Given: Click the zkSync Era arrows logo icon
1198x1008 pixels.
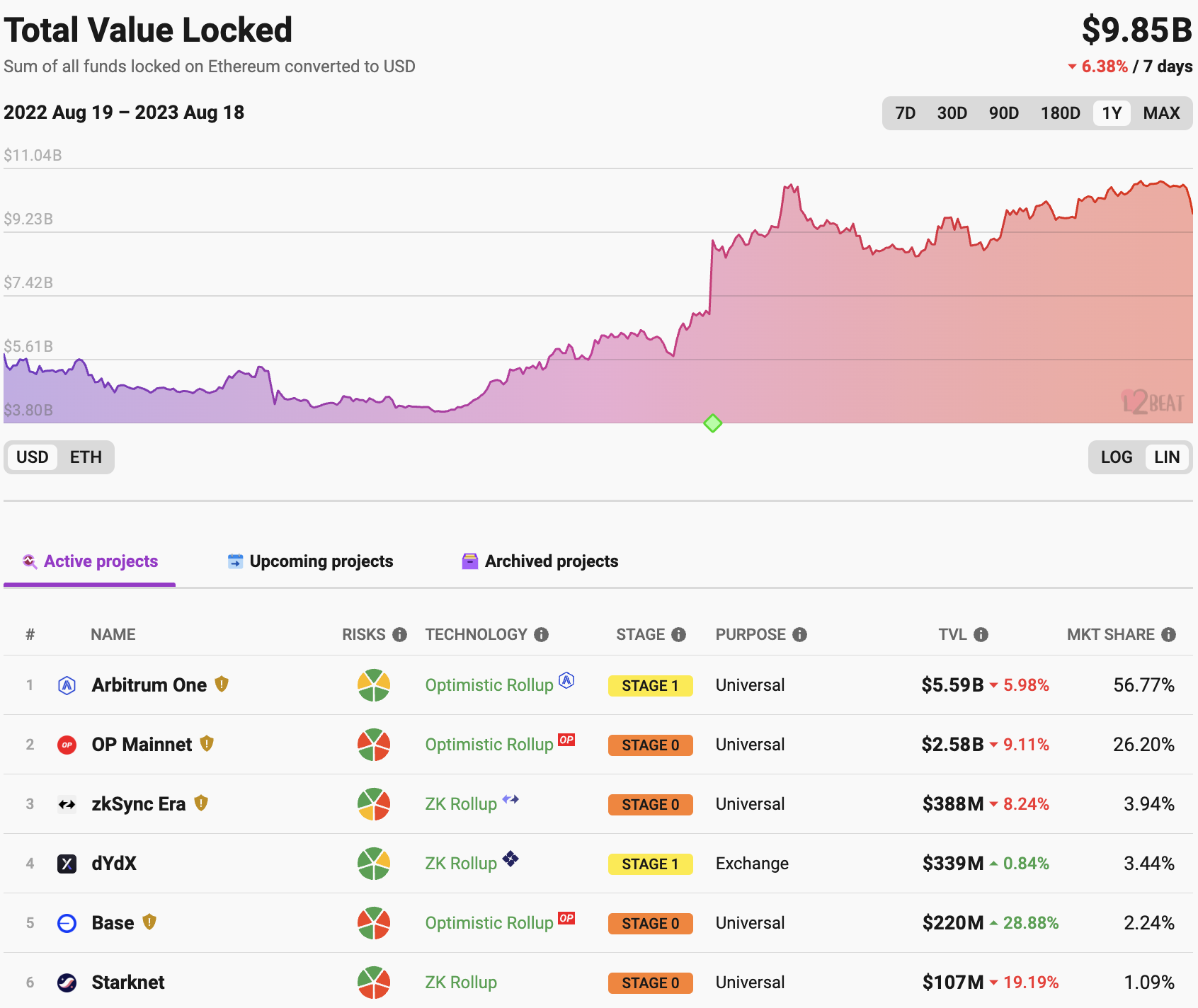Looking at the screenshot, I should click(x=67, y=804).
